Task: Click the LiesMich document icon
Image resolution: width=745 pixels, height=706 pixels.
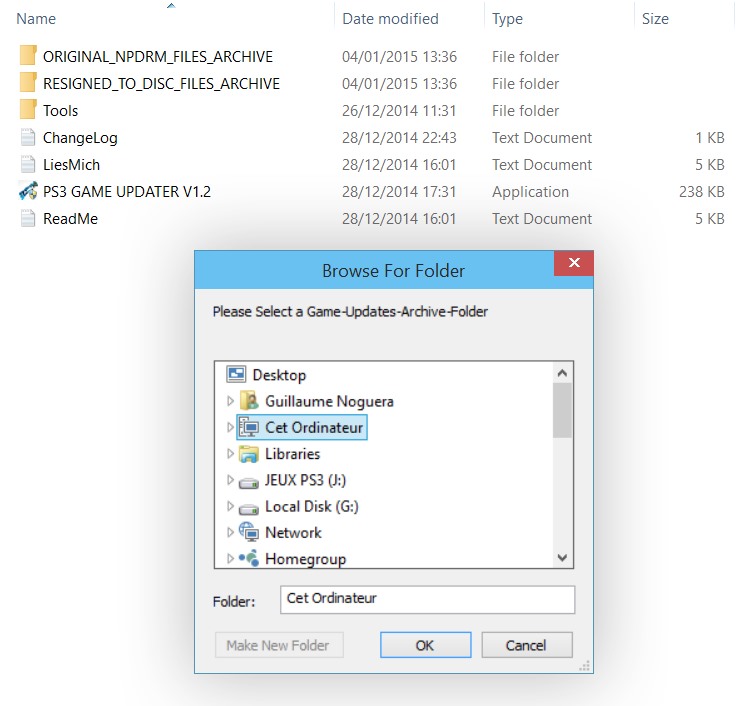Action: click(x=28, y=164)
